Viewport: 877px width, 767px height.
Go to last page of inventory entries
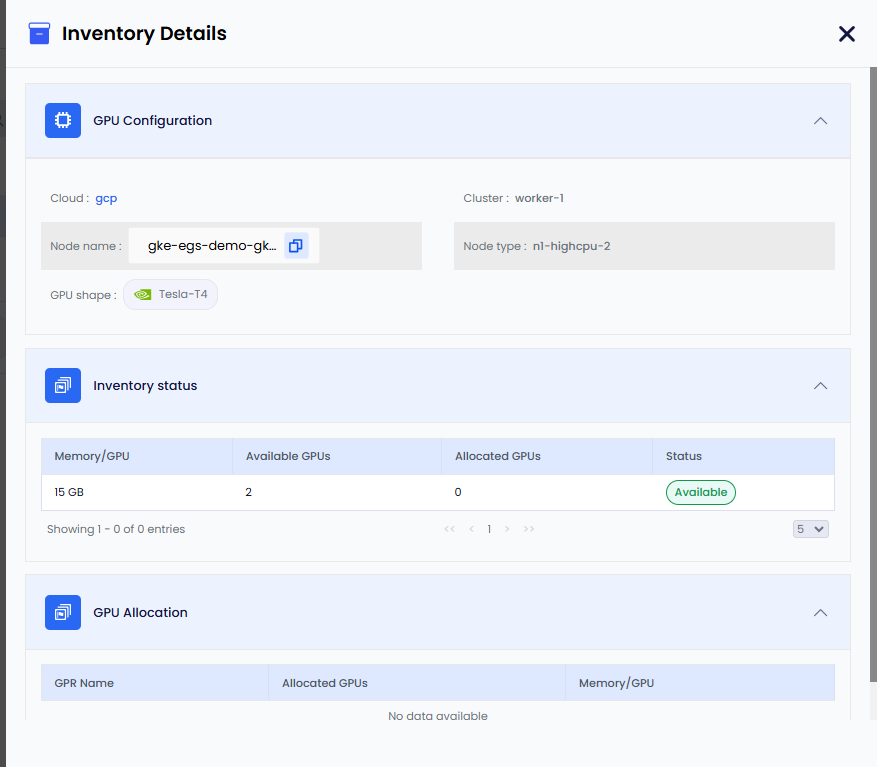[529, 529]
